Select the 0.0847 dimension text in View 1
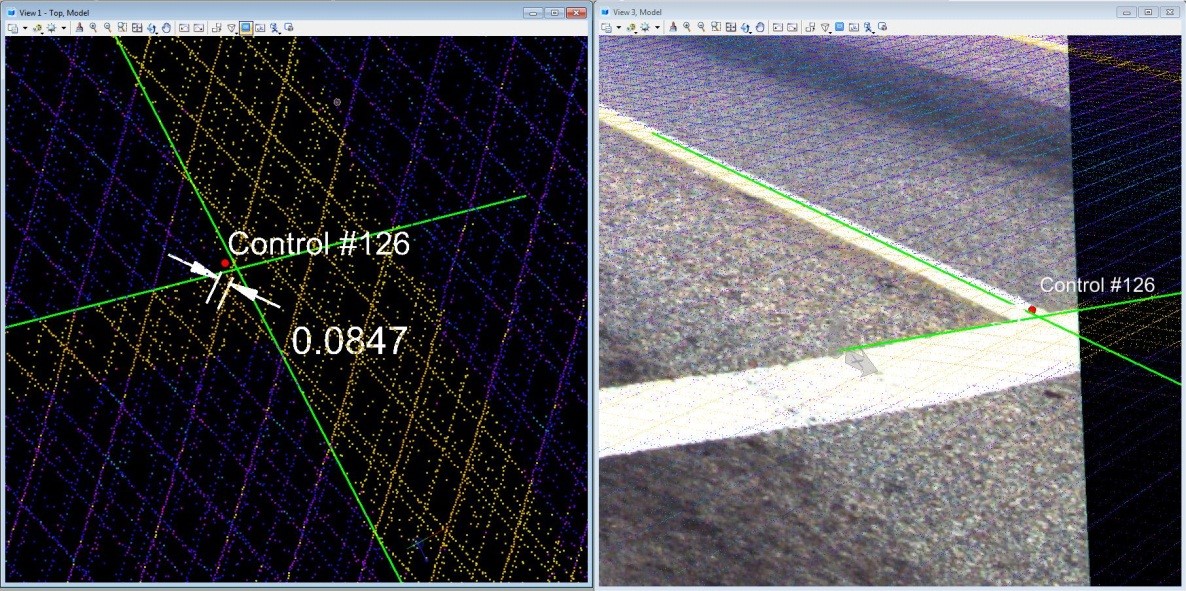This screenshot has width=1186, height=591. click(349, 342)
